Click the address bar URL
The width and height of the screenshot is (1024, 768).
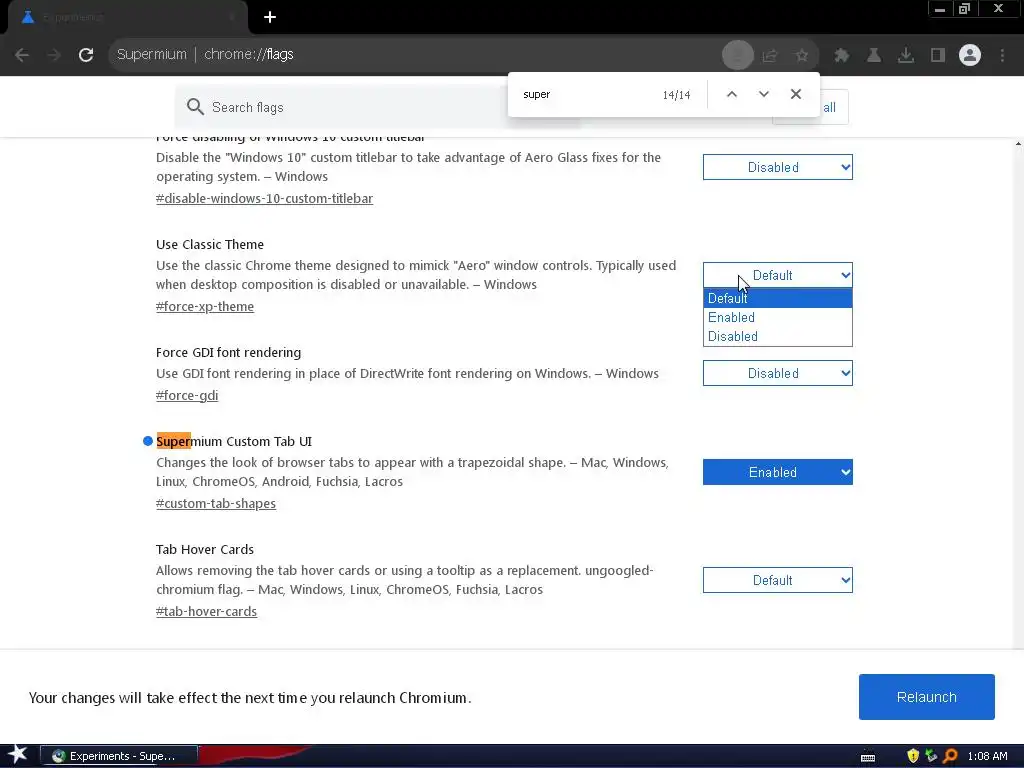pyautogui.click(x=248, y=54)
